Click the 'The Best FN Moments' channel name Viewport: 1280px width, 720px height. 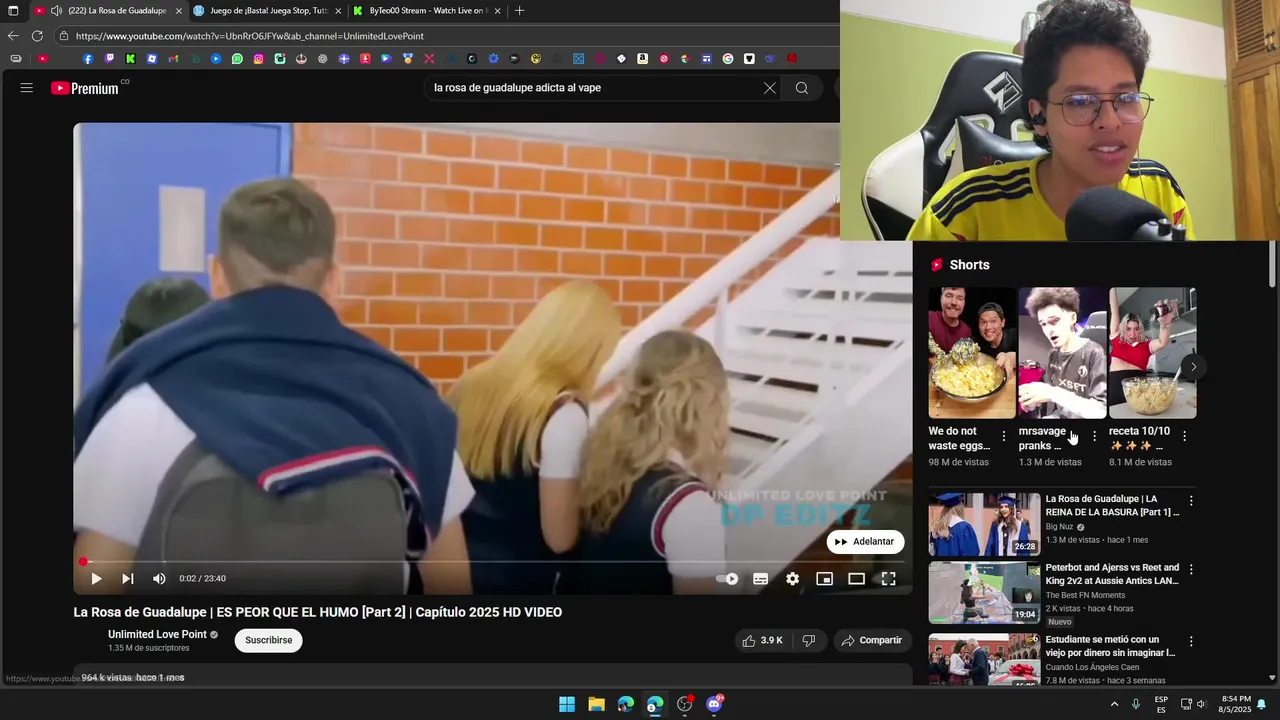coord(1085,595)
